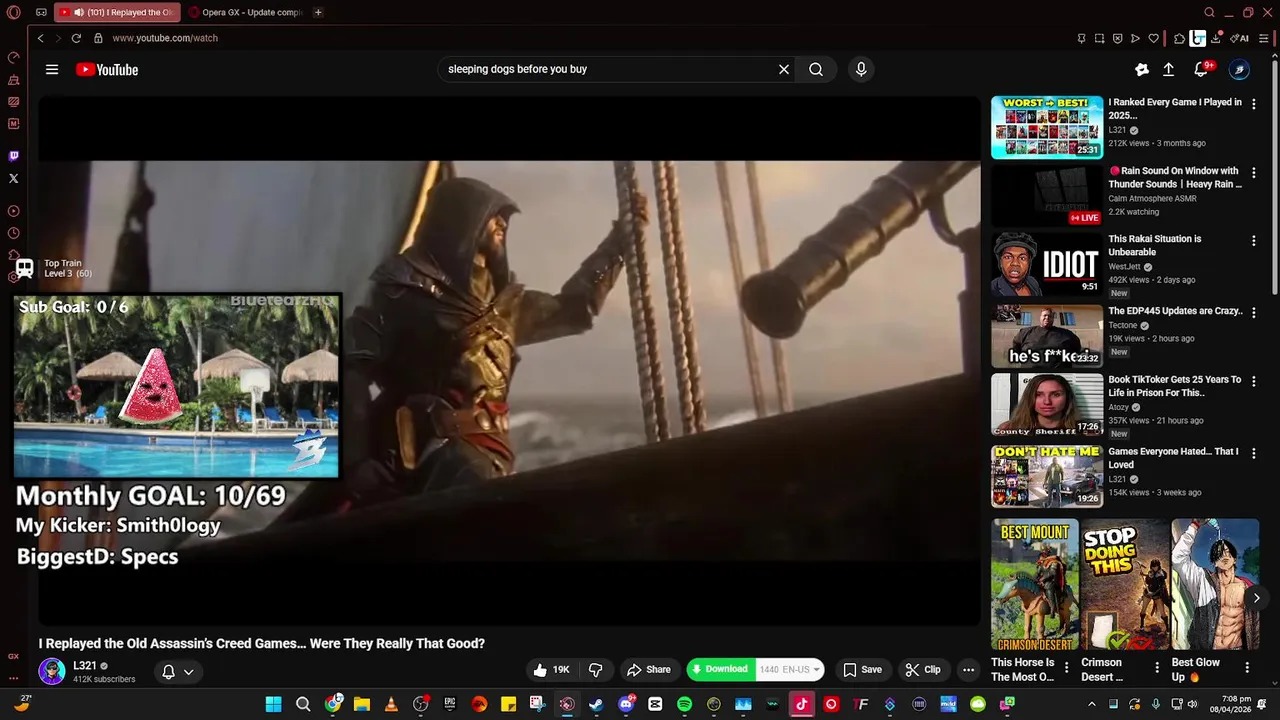The width and height of the screenshot is (1280, 720).
Task: Open the AI assistant toolbar button
Action: [1240, 39]
